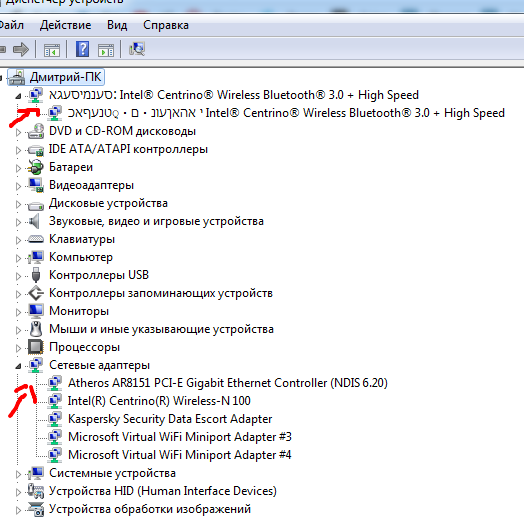524x528 pixels.
Task: Click the Клавиатуры keyboard icon
Action: (36, 239)
